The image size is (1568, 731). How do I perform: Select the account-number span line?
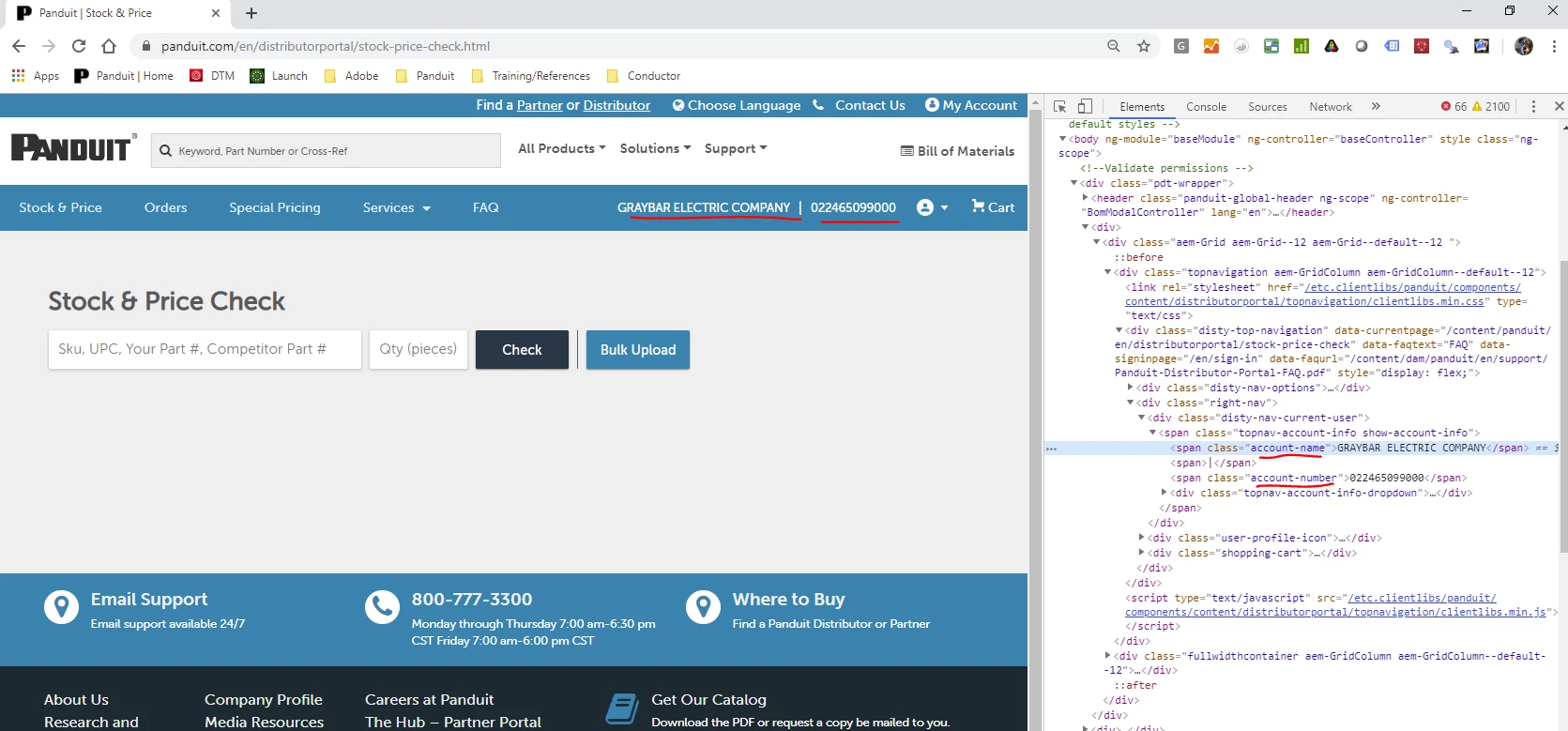tap(1317, 478)
